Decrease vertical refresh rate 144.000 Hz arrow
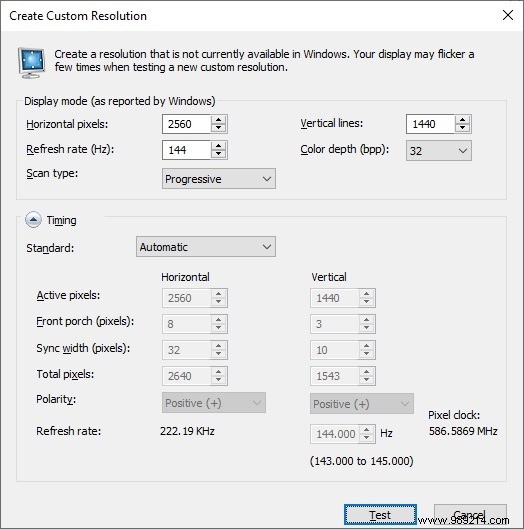This screenshot has width=524, height=529. click(366, 438)
